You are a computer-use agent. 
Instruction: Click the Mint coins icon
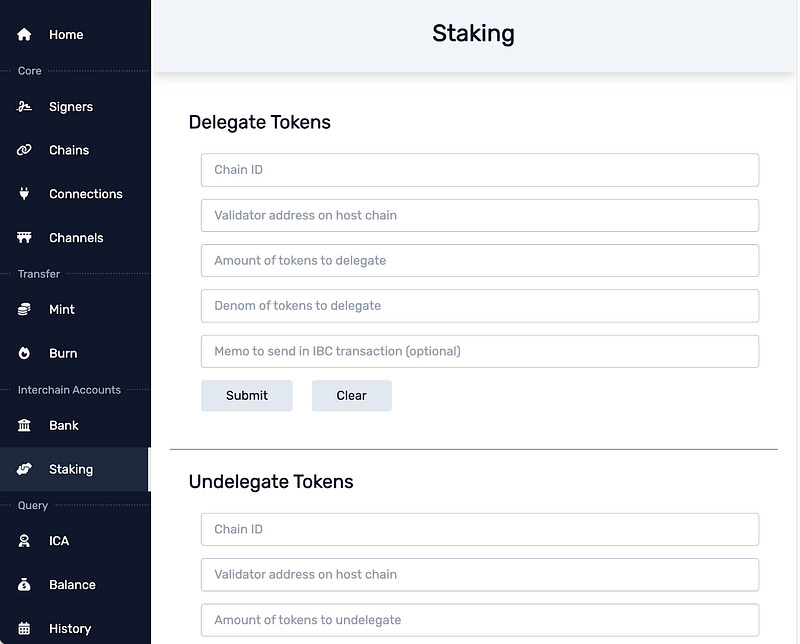click(x=24, y=309)
